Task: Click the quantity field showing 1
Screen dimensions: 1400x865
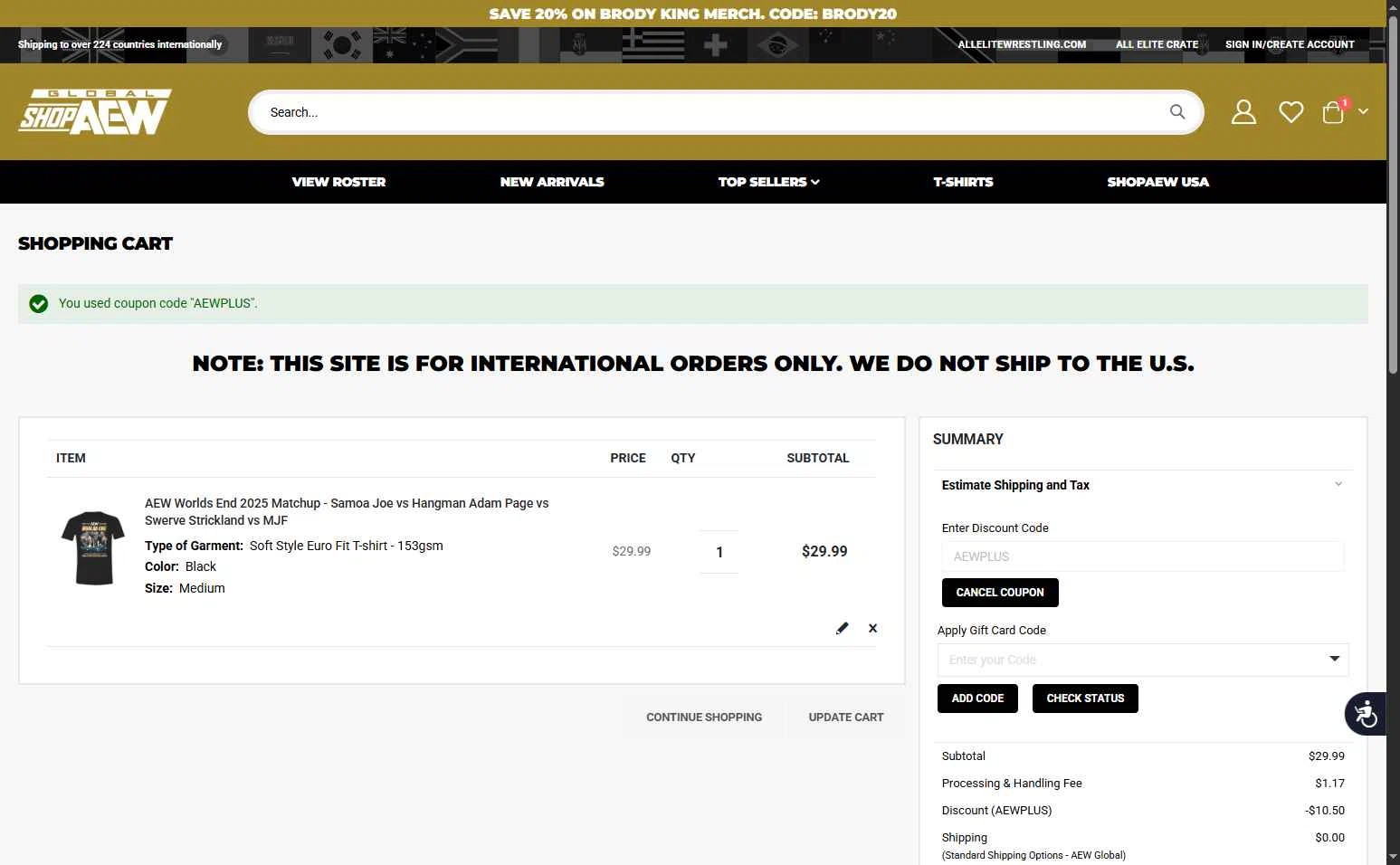Action: (x=719, y=552)
